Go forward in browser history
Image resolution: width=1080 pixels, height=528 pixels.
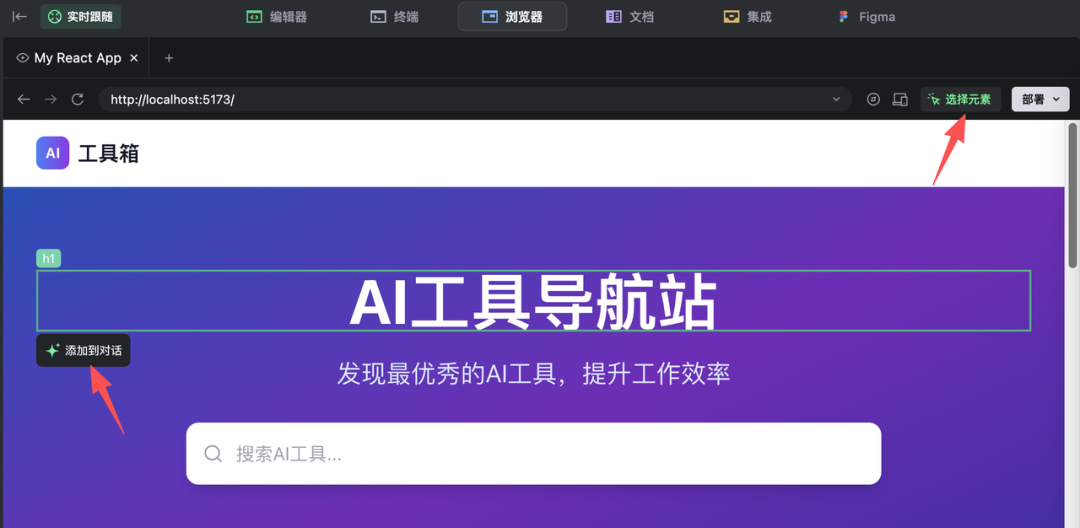pos(50,99)
